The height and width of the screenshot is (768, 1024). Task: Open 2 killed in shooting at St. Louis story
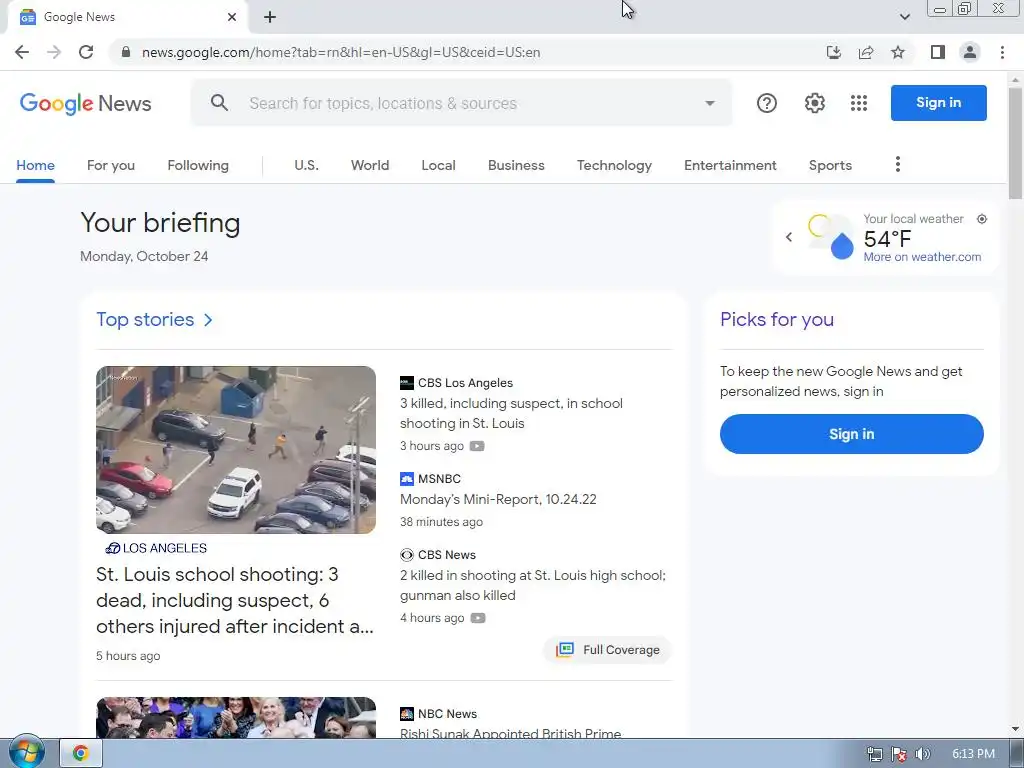tap(532, 585)
